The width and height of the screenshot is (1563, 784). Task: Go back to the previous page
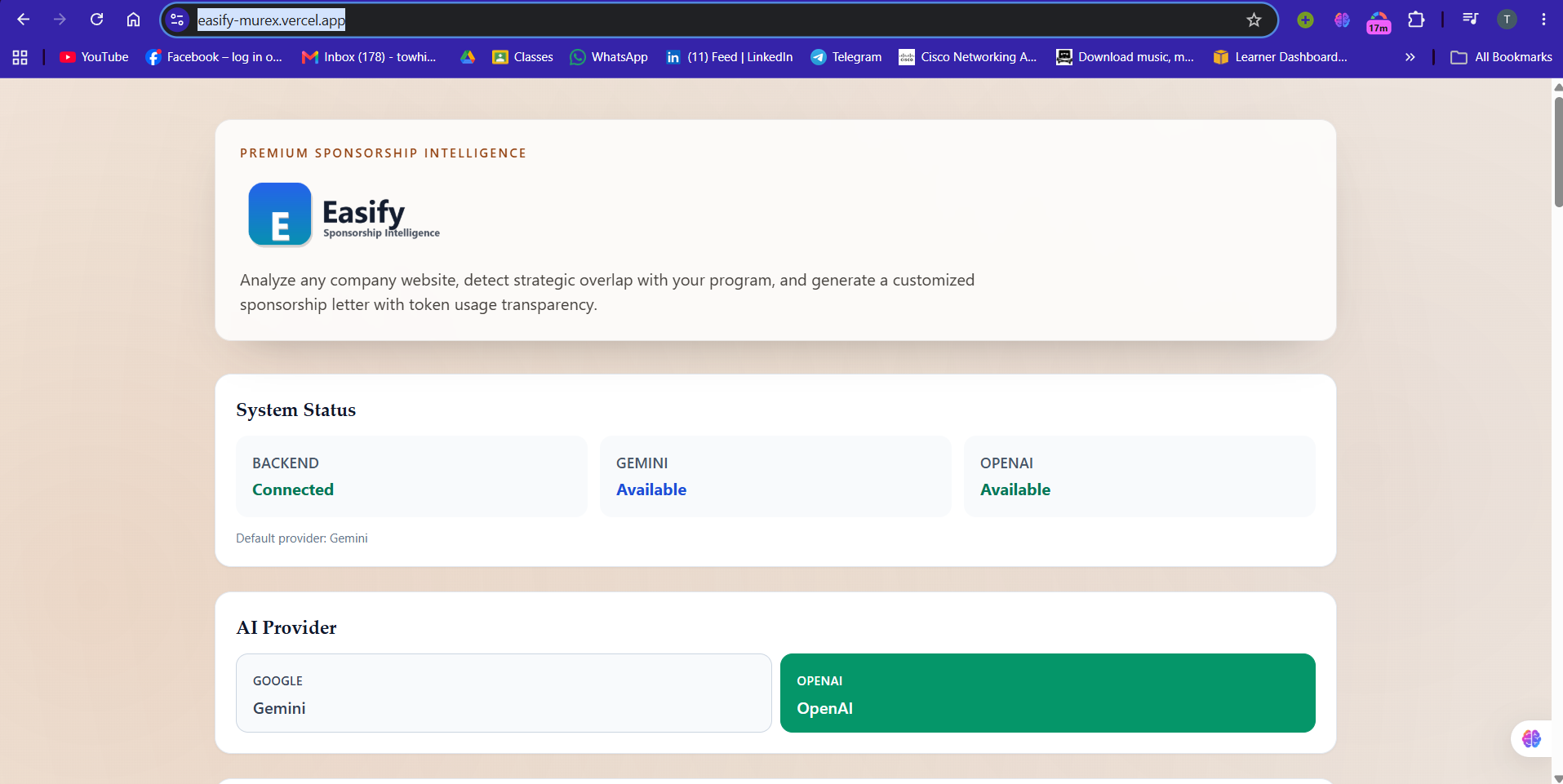click(x=23, y=20)
